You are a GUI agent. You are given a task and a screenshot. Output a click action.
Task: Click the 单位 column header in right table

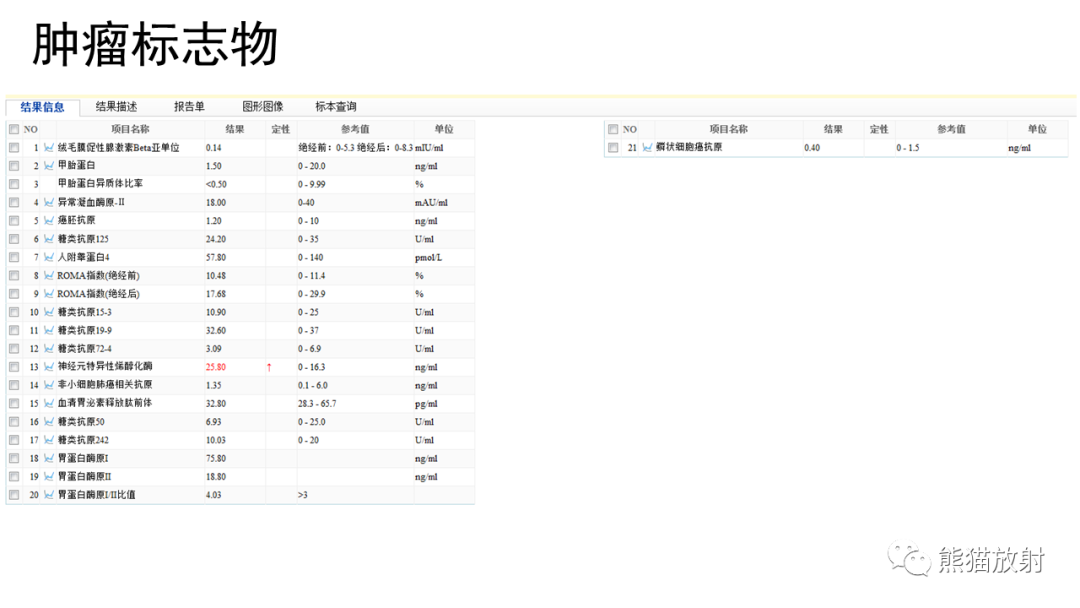point(1037,129)
